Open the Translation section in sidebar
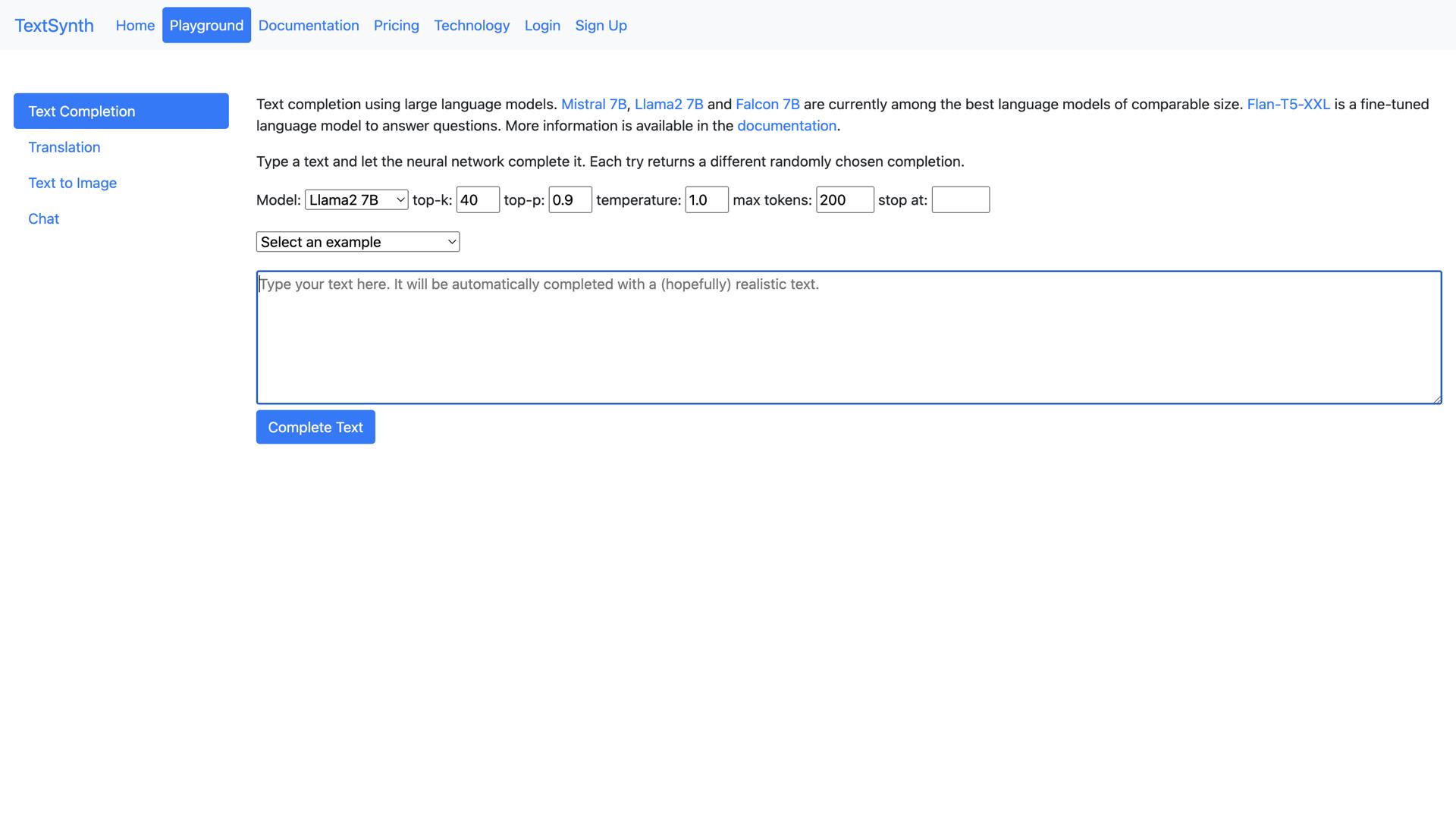The image size is (1456, 819). pyautogui.click(x=64, y=147)
